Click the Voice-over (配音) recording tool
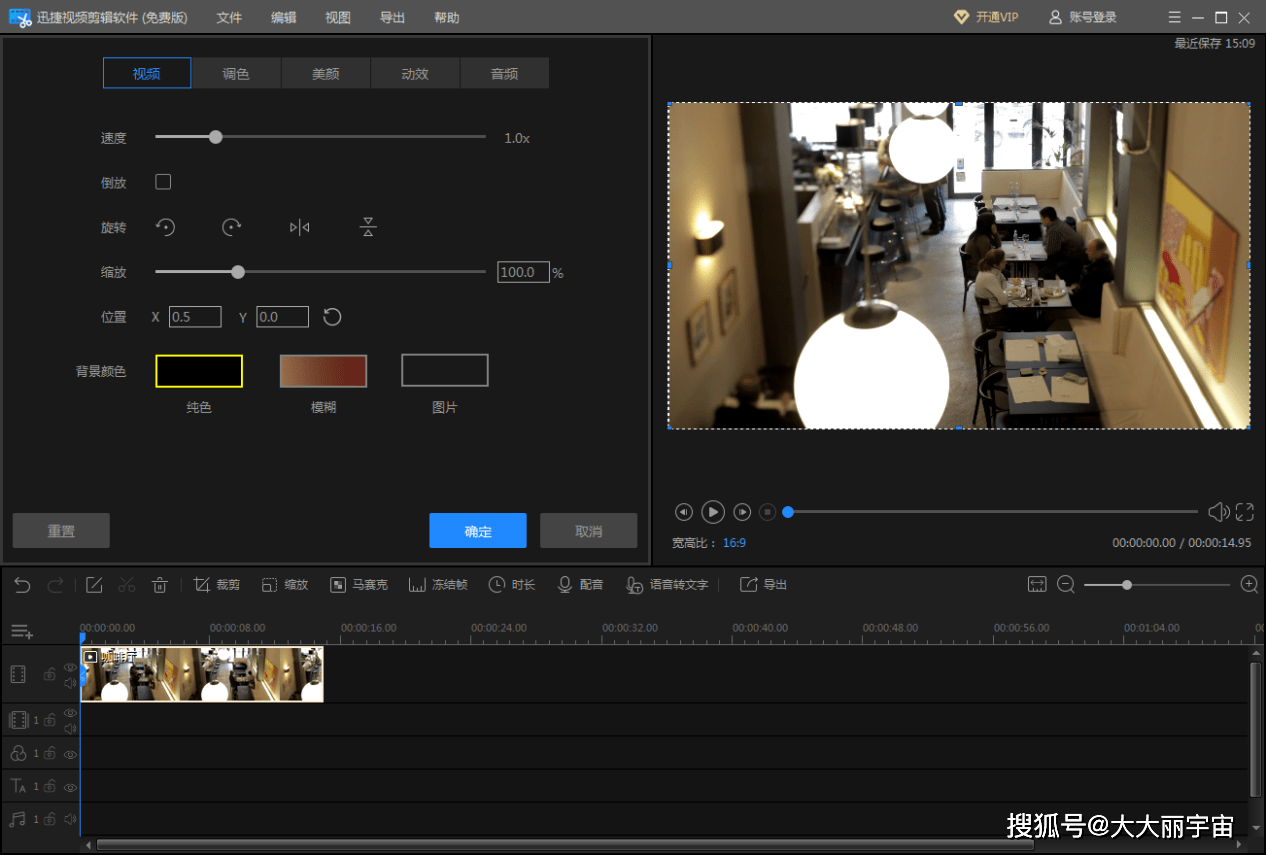 pos(580,584)
